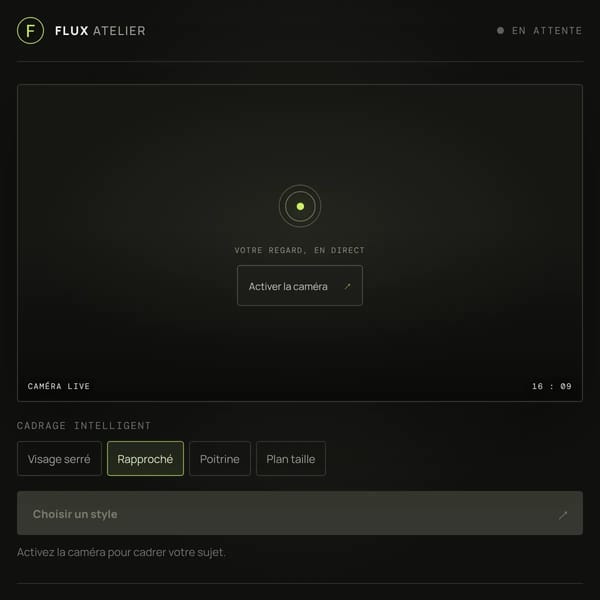Click the arrow icon in Choisir un style

tap(562, 515)
